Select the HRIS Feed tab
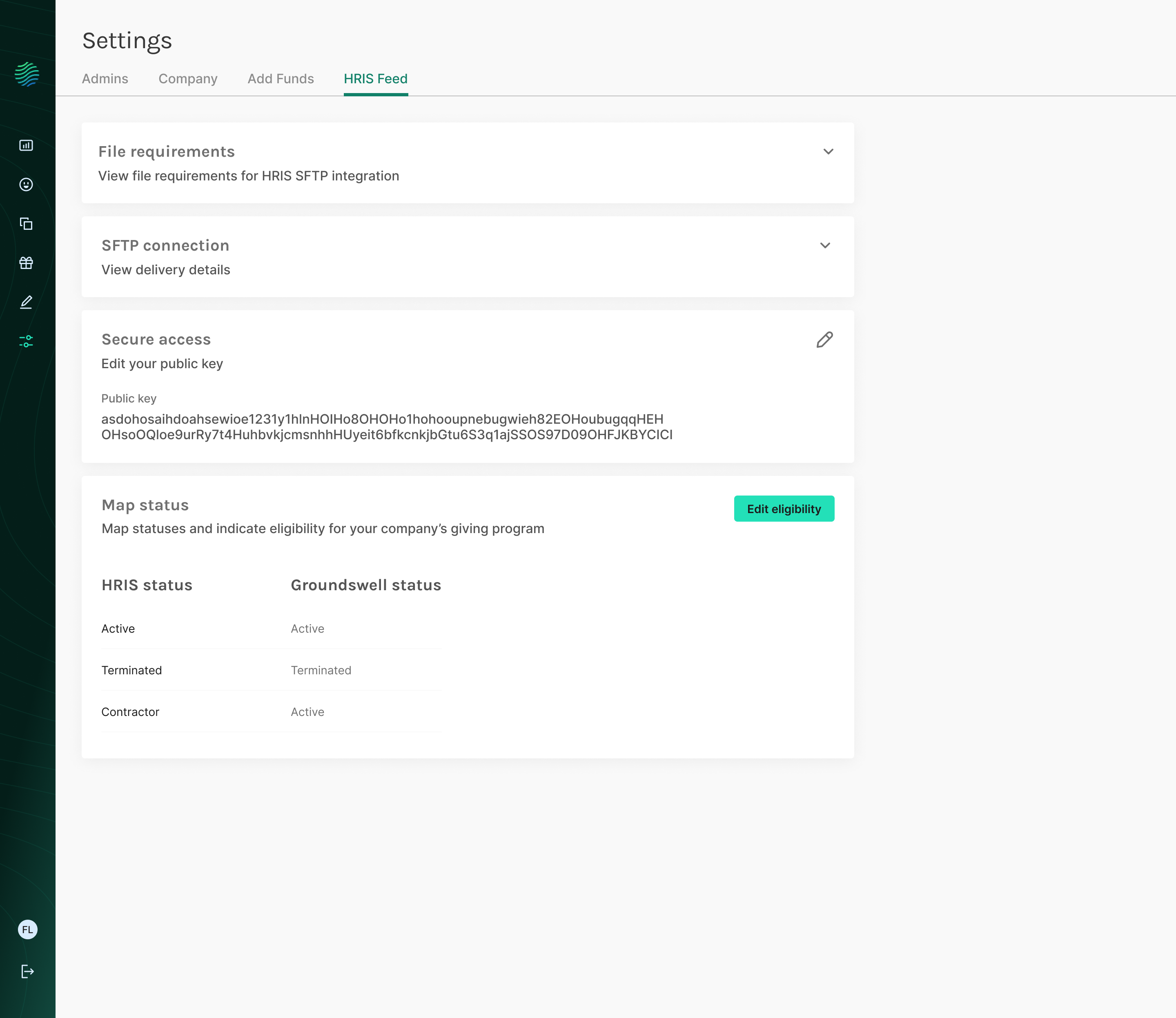This screenshot has width=1176, height=1018. pyautogui.click(x=376, y=79)
